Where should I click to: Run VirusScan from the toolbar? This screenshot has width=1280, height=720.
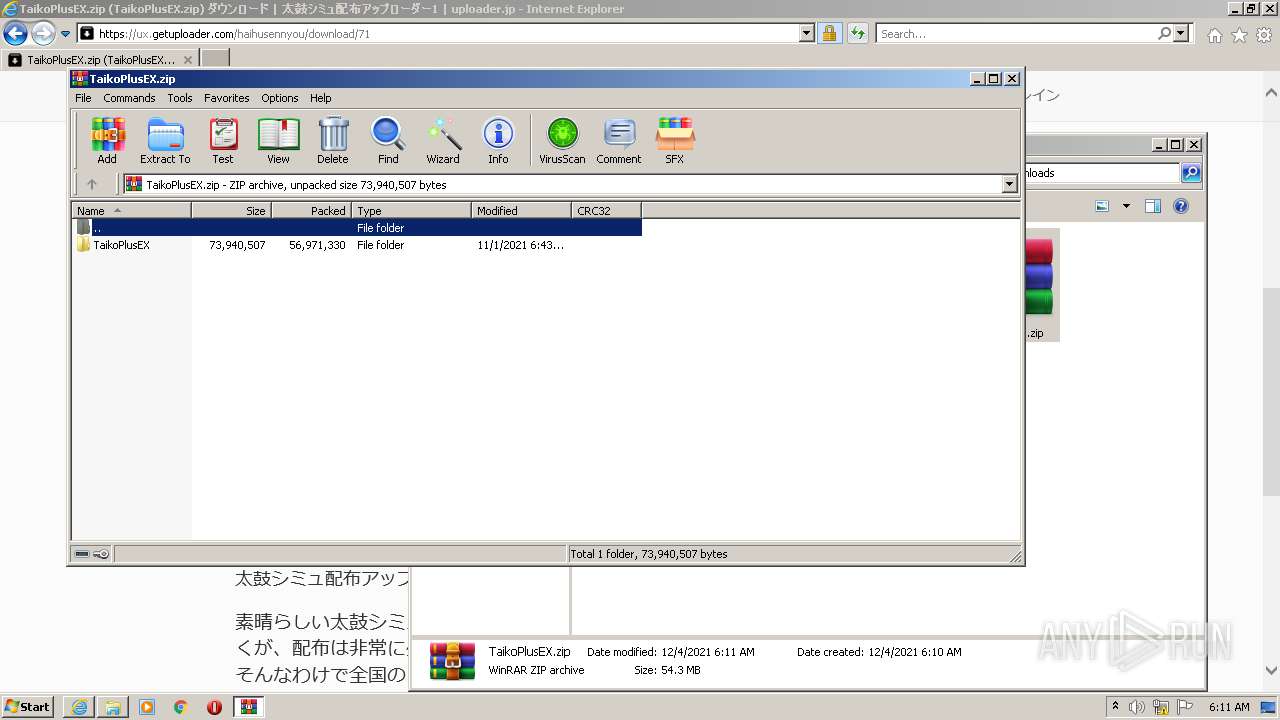tap(562, 140)
